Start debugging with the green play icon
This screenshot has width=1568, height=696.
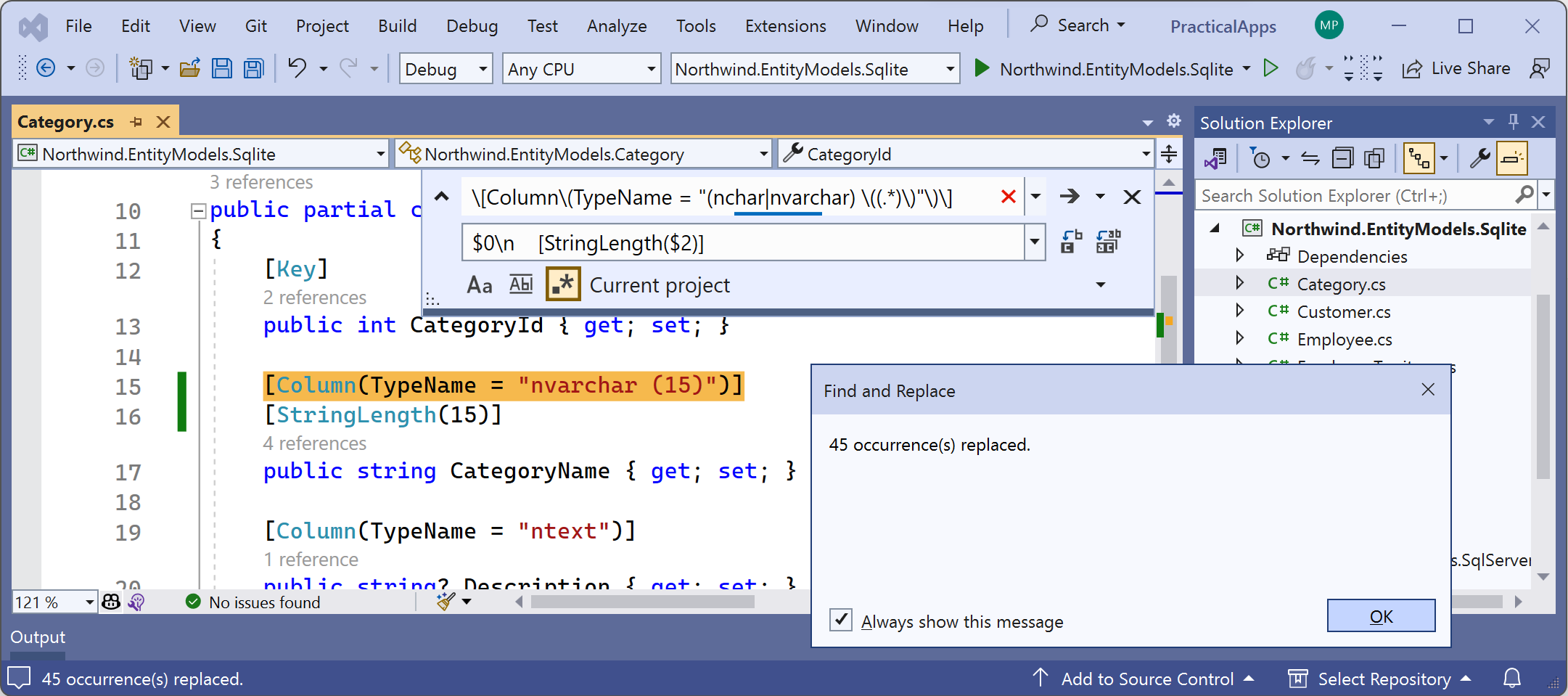click(x=982, y=68)
